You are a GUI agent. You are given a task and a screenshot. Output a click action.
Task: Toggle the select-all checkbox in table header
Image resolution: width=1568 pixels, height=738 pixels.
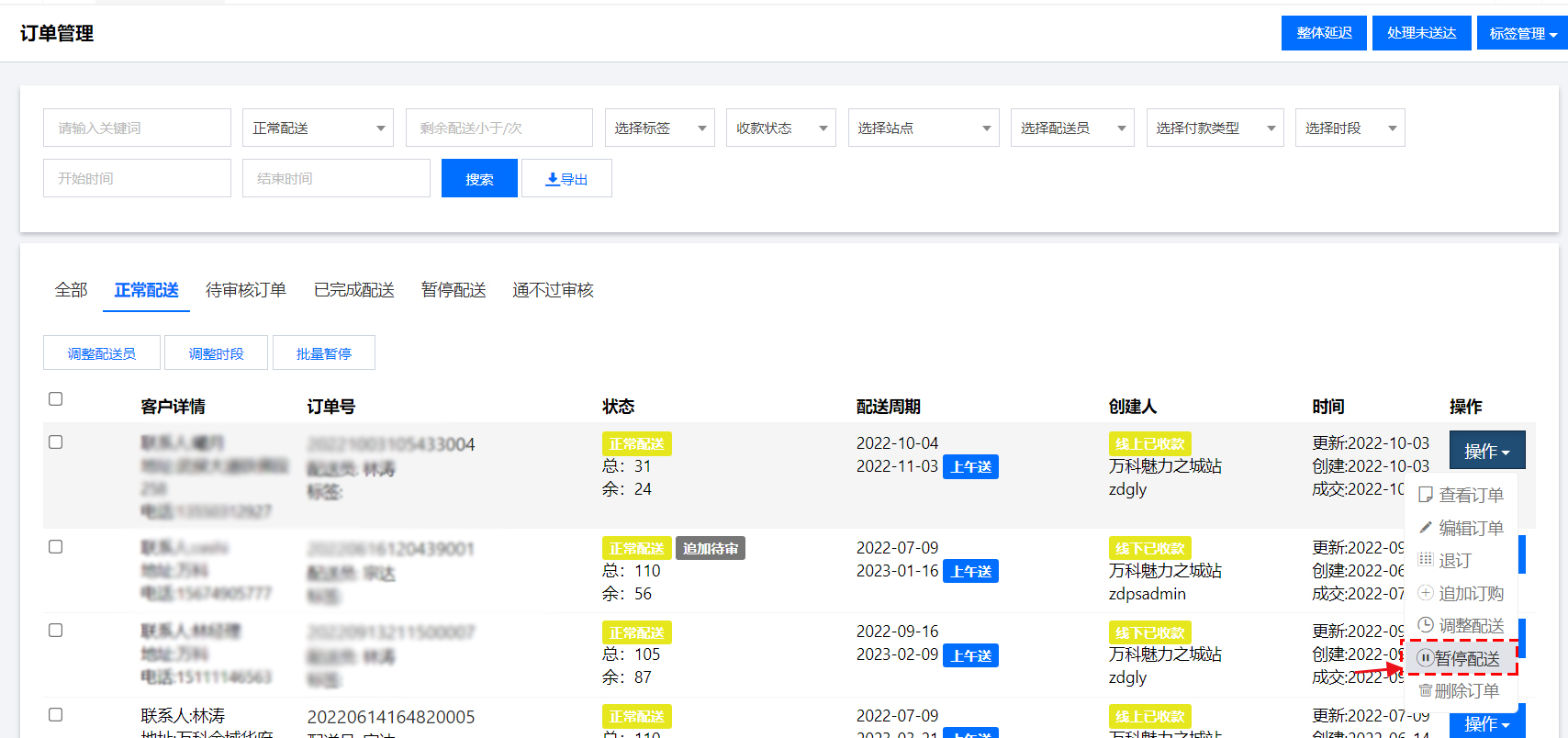click(x=56, y=399)
